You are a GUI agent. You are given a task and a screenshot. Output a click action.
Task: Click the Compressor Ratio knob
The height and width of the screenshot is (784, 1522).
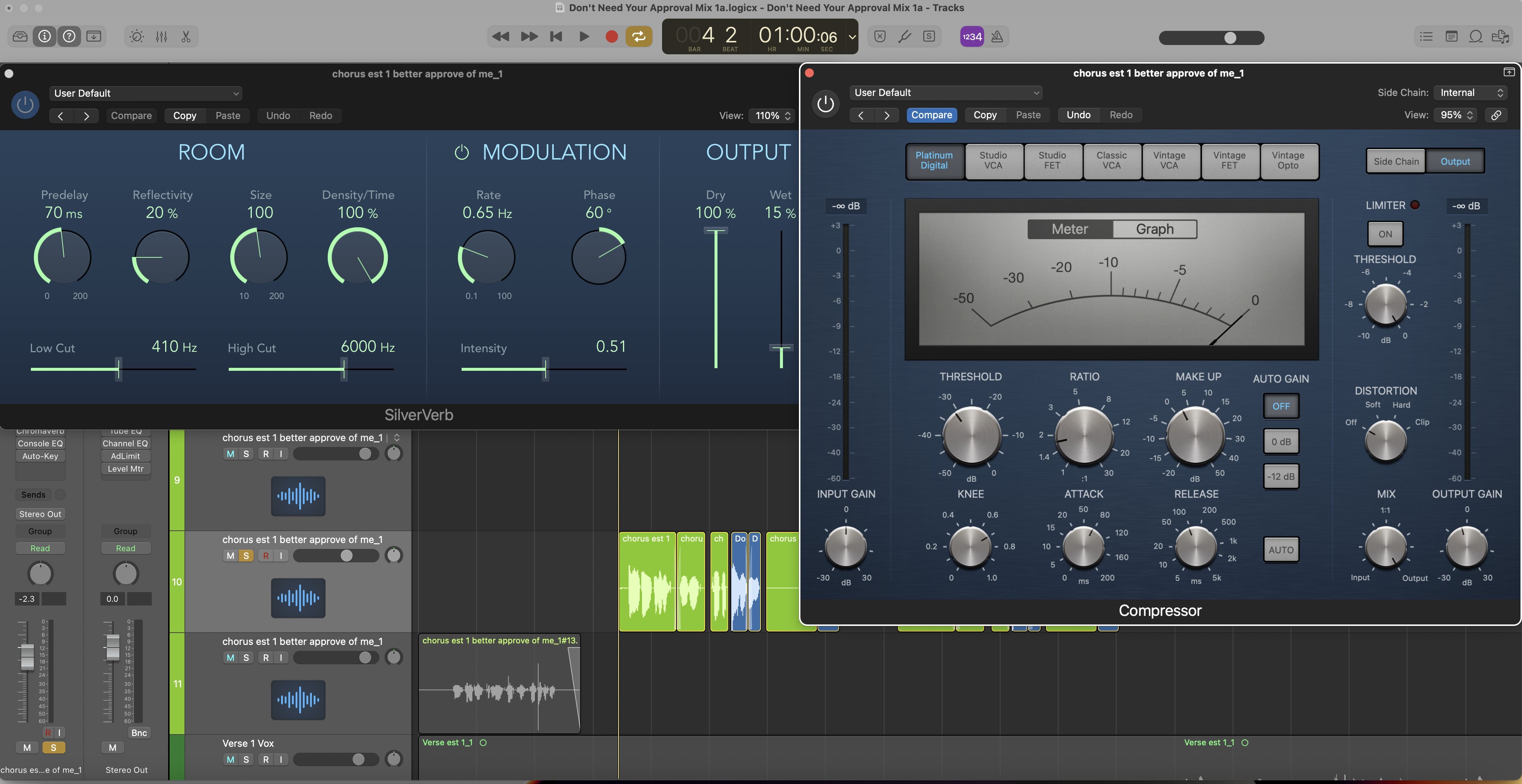tap(1083, 436)
